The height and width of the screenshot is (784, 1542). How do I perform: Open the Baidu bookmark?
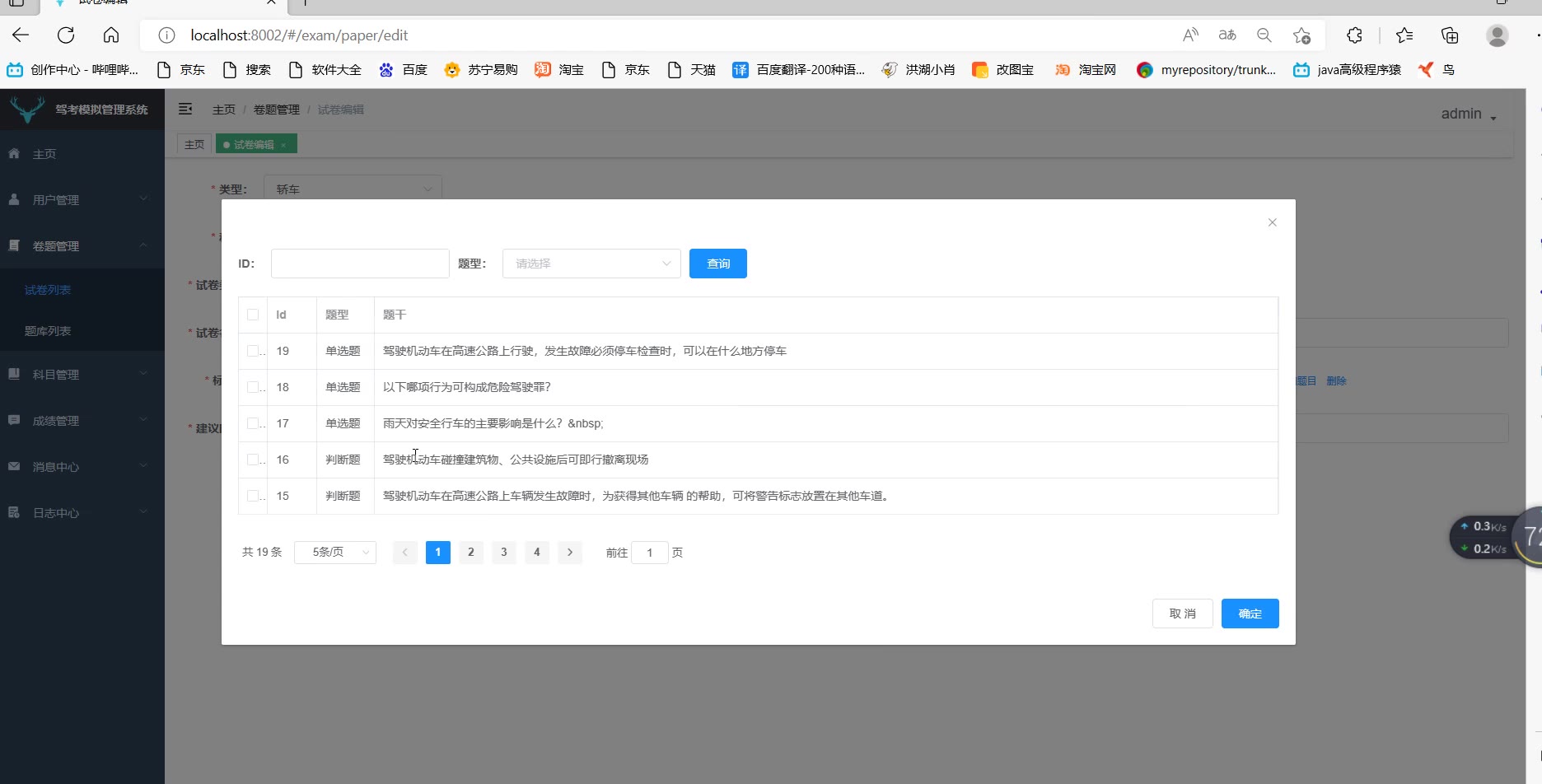(404, 70)
